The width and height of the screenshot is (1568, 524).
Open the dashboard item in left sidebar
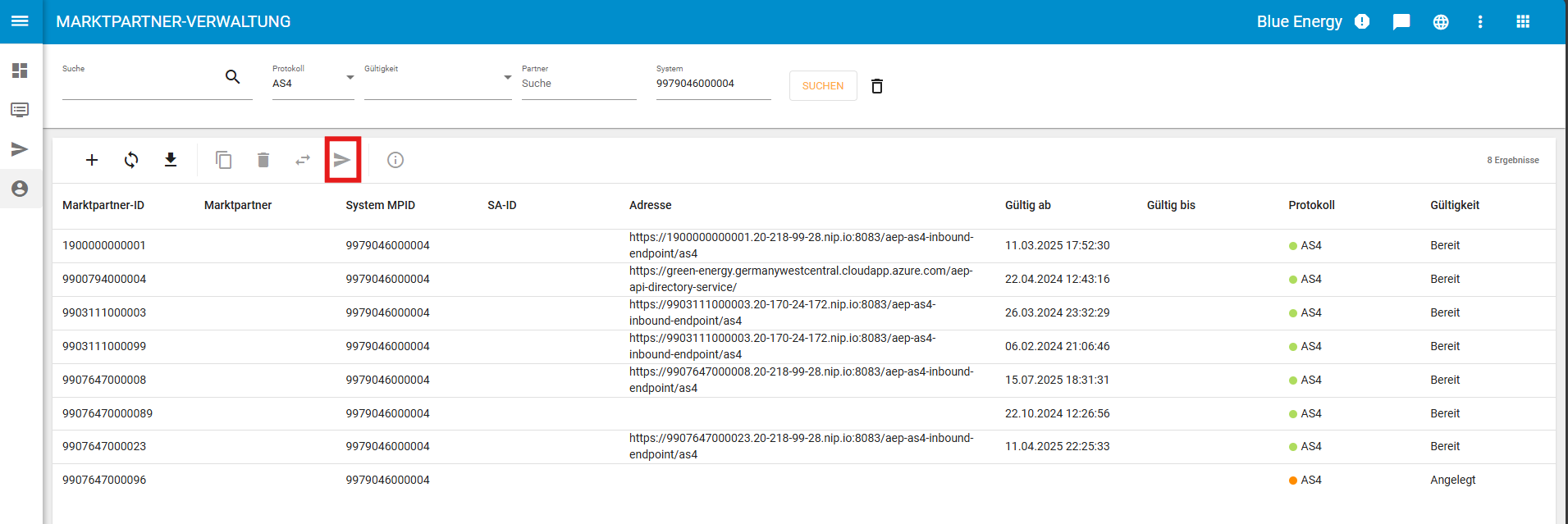20,71
